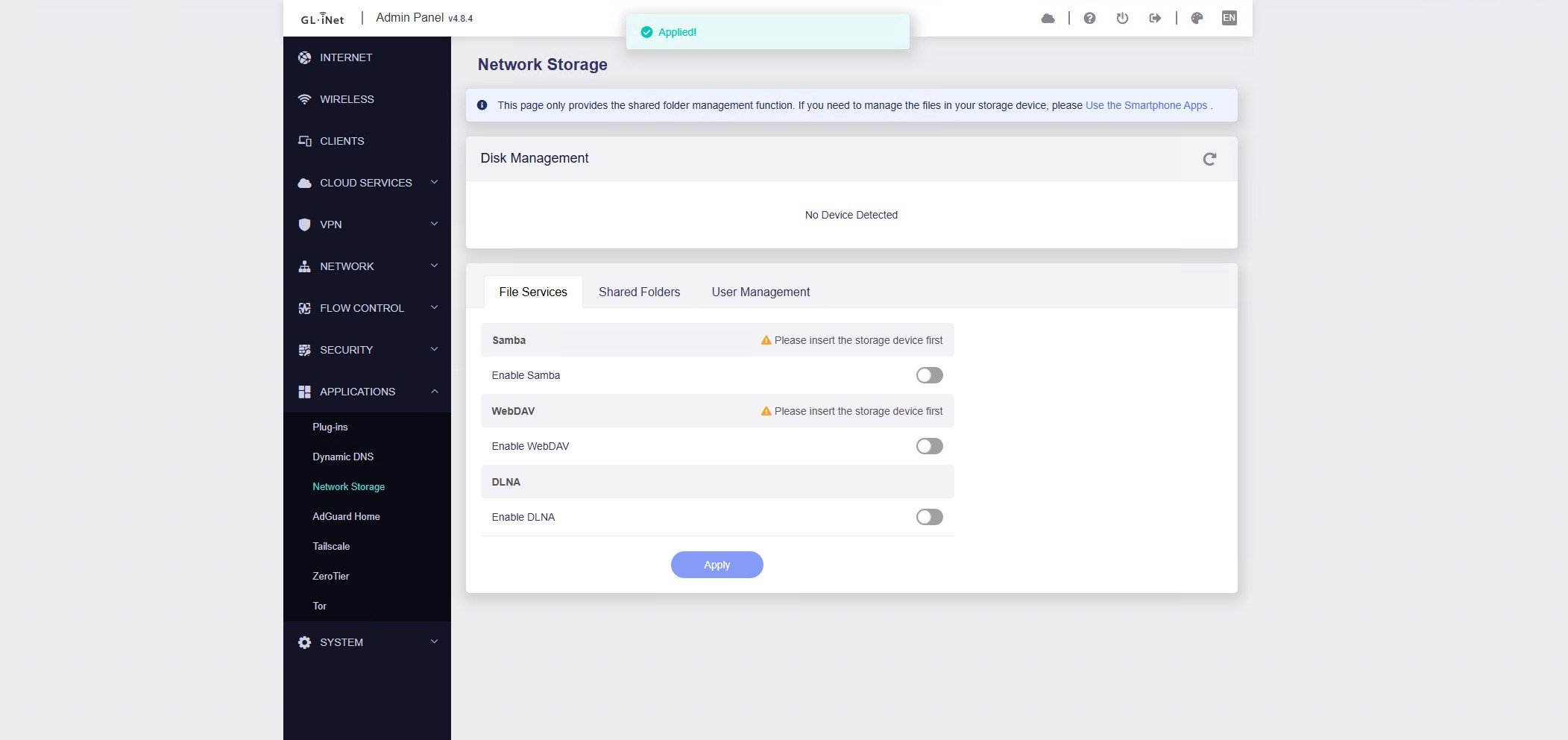This screenshot has width=1568, height=740.
Task: Click the power reboot icon in the header
Action: pyautogui.click(x=1122, y=19)
